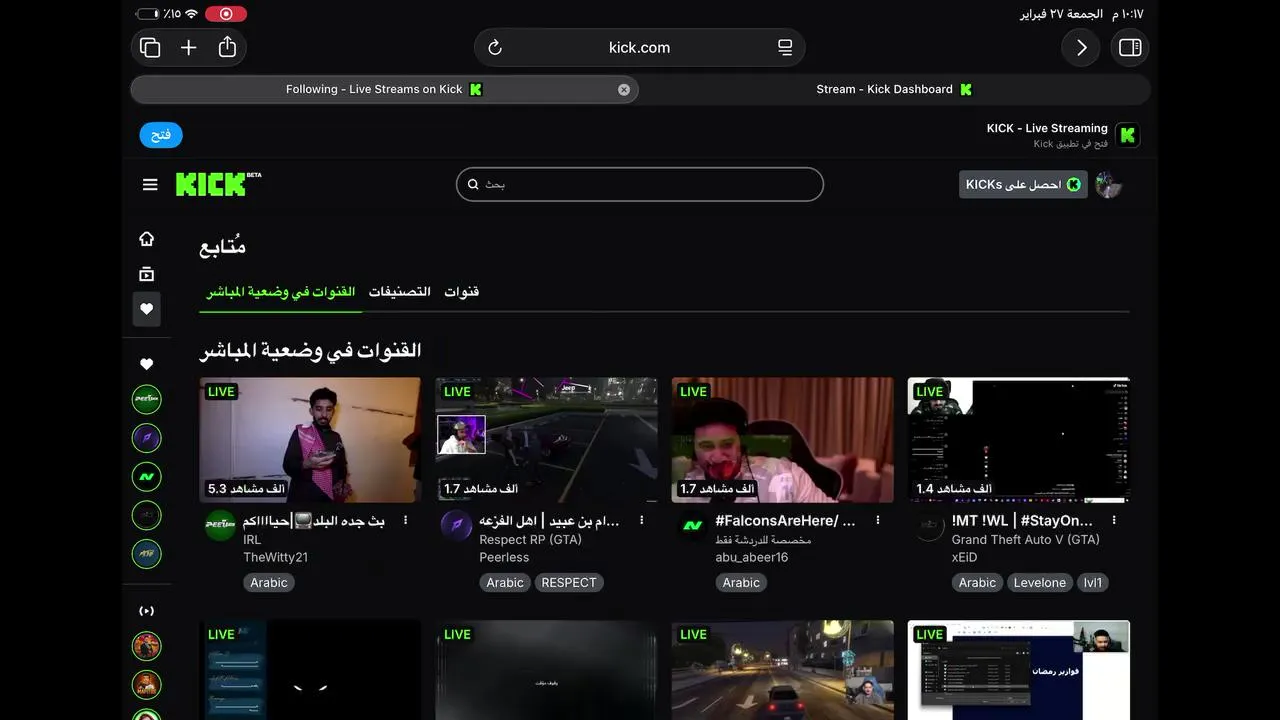This screenshot has width=1280, height=720.
Task: Go to Home in the sidebar
Action: 146,238
